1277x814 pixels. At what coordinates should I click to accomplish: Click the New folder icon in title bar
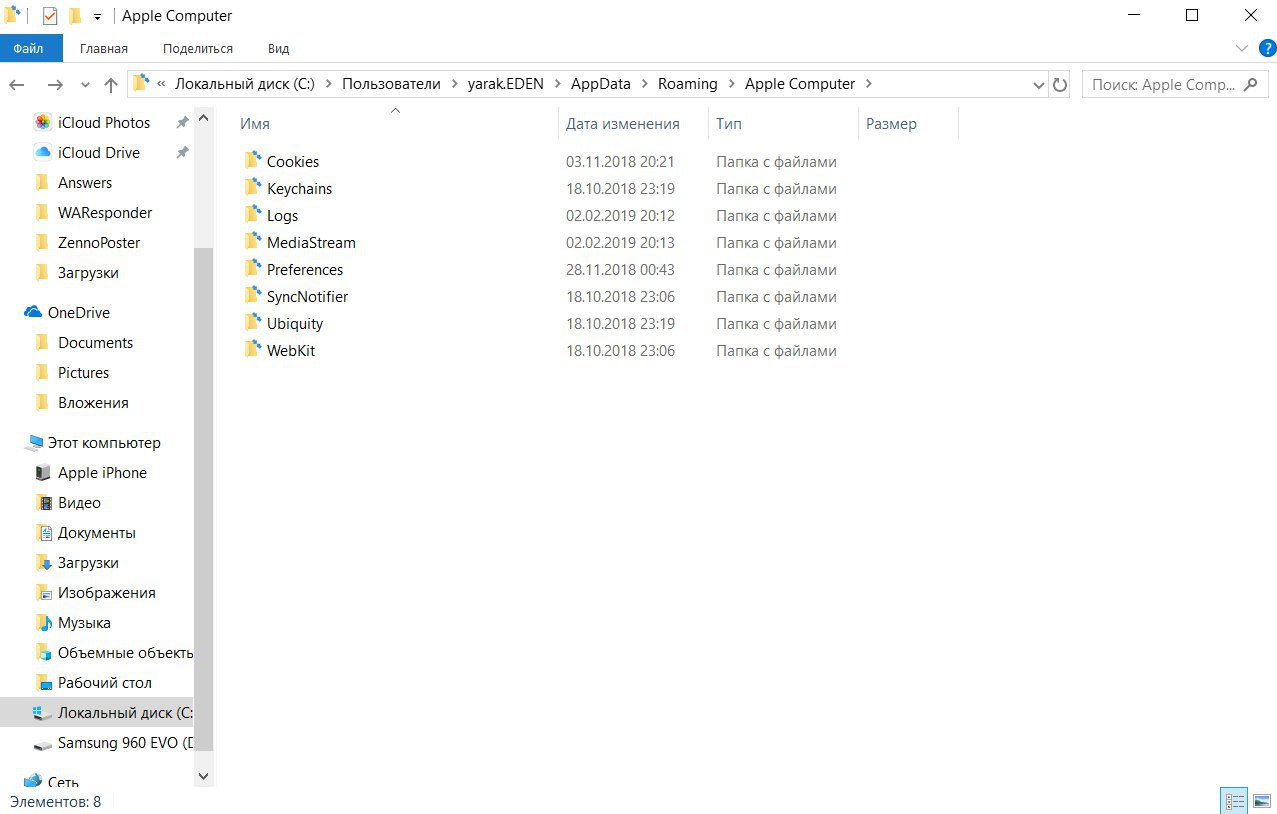pyautogui.click(x=74, y=16)
